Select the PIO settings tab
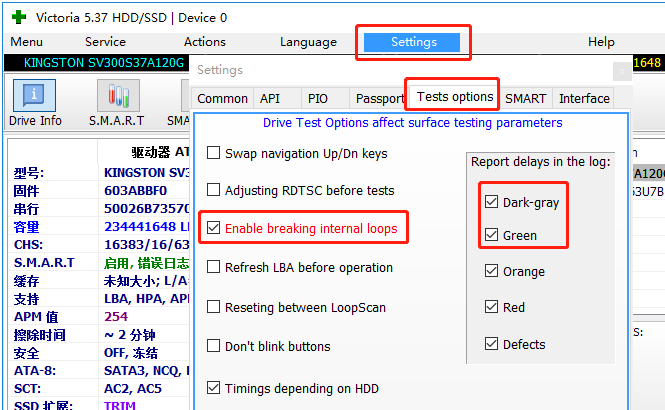The height and width of the screenshot is (410, 665). (318, 98)
